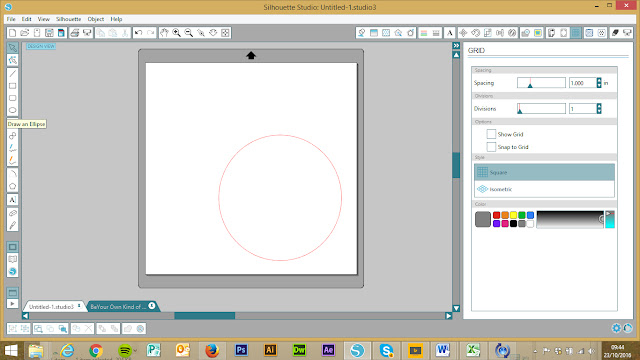Click the Windows Start button
This screenshot has width=640, height=360.
[x=11, y=350]
